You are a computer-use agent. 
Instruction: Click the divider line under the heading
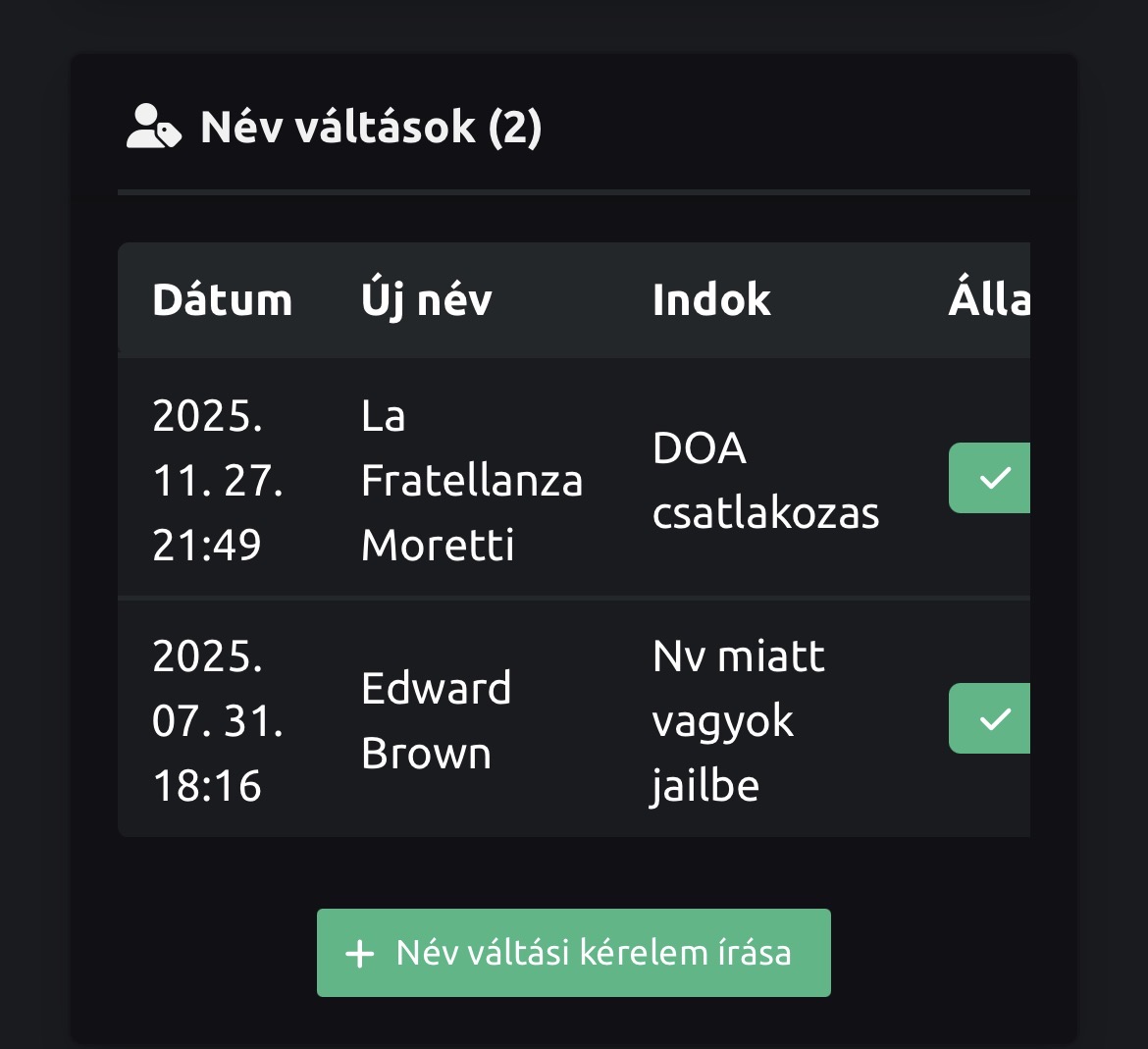click(574, 192)
